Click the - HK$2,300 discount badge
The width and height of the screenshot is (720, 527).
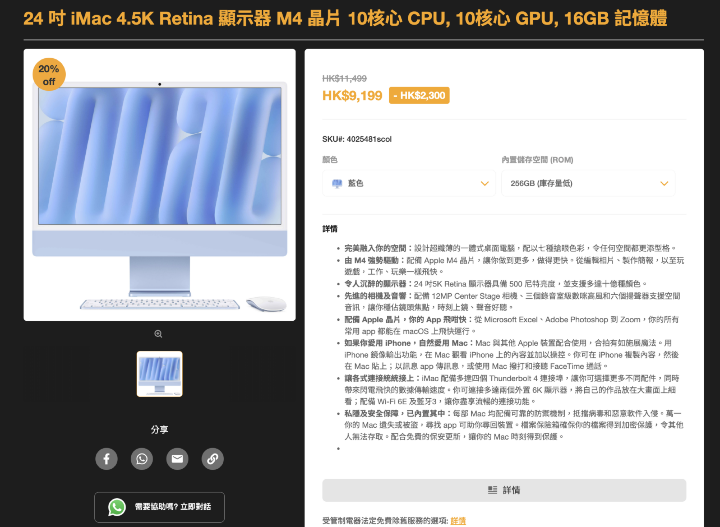click(x=419, y=95)
